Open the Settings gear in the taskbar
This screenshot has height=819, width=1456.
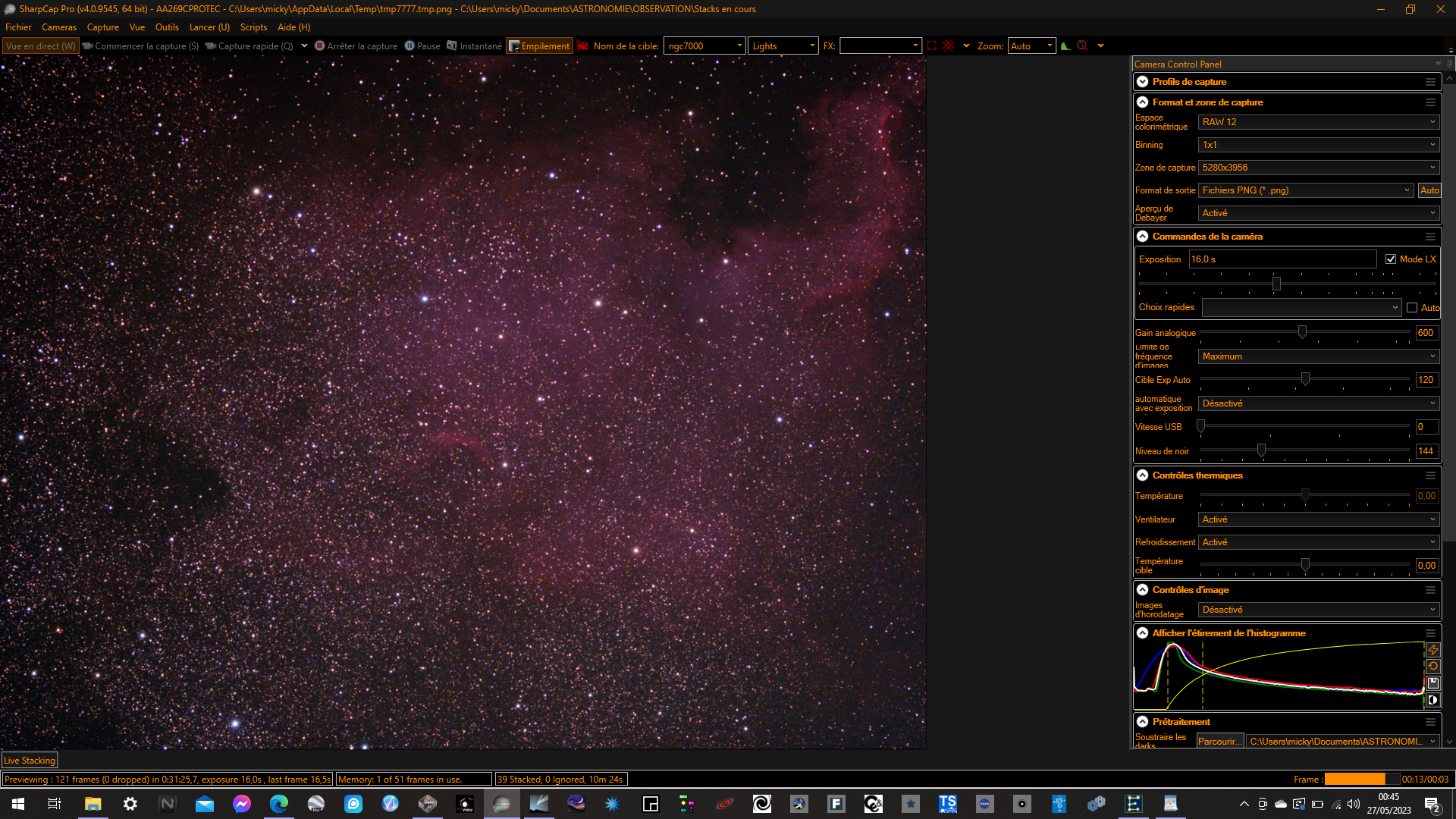tap(130, 804)
